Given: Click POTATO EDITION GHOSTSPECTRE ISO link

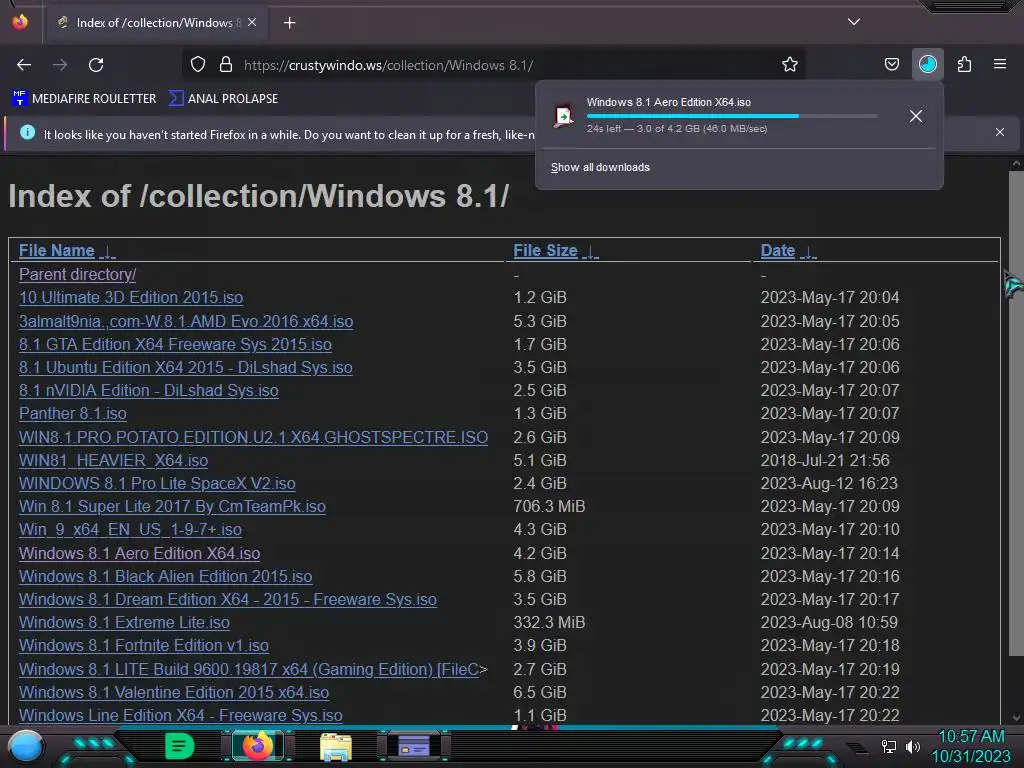Looking at the screenshot, I should 253,437.
